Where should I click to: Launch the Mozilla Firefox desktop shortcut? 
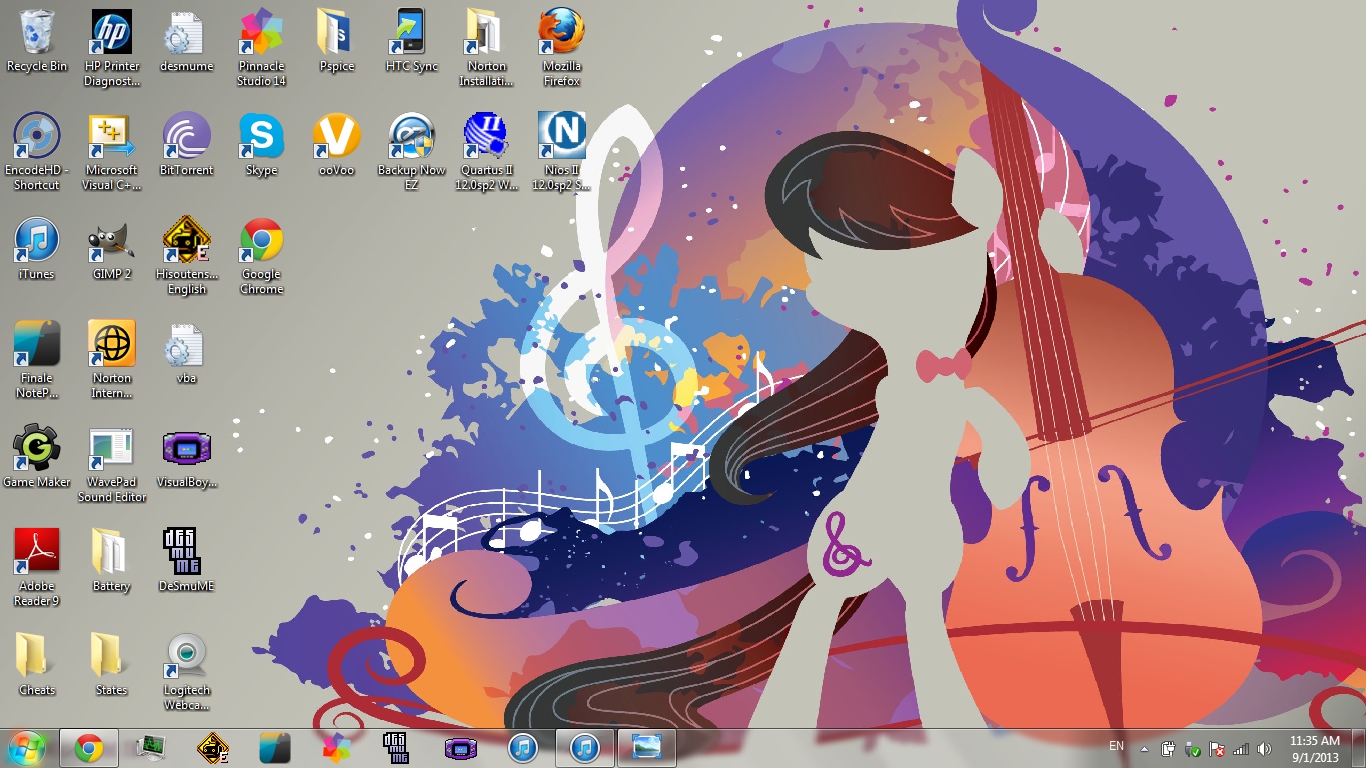[562, 48]
